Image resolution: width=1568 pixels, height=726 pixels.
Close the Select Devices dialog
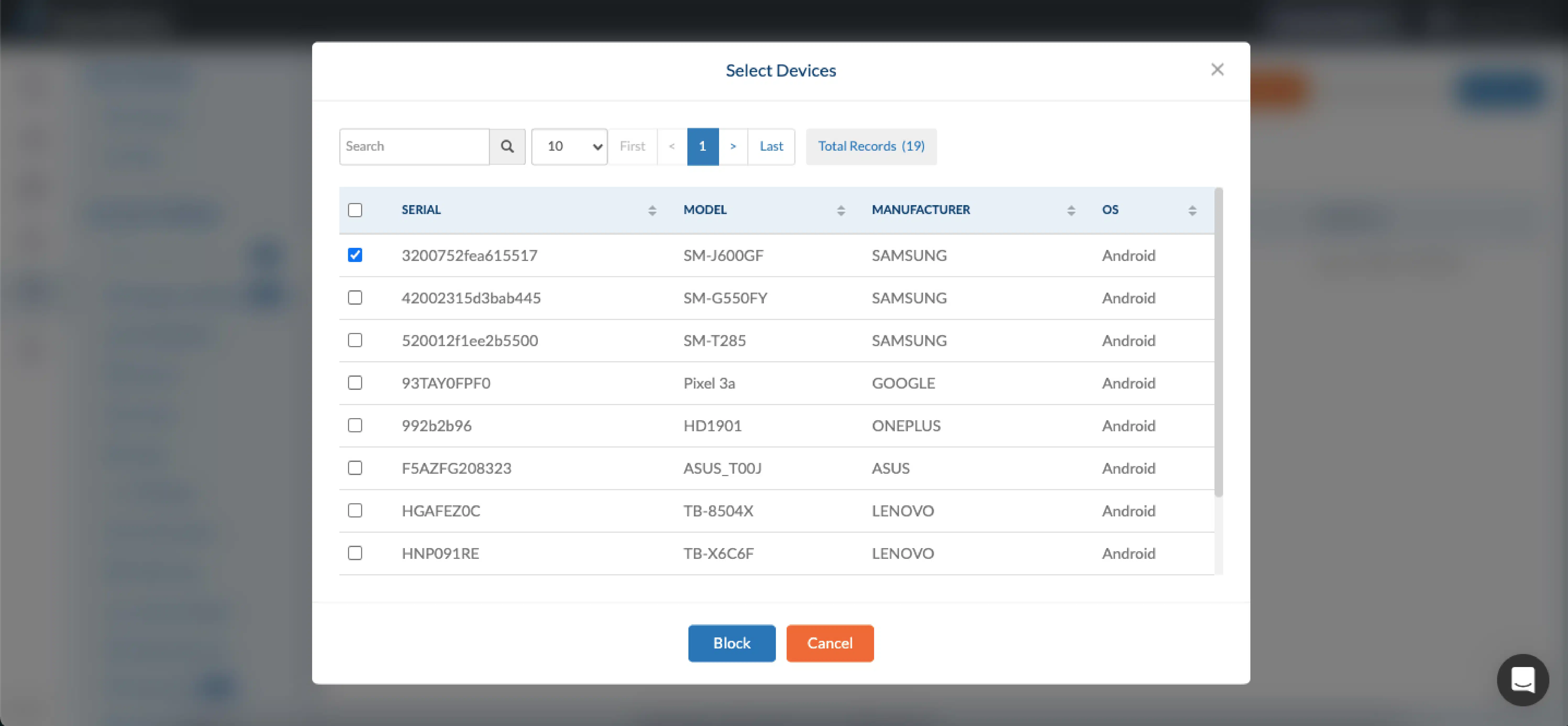click(x=1217, y=69)
